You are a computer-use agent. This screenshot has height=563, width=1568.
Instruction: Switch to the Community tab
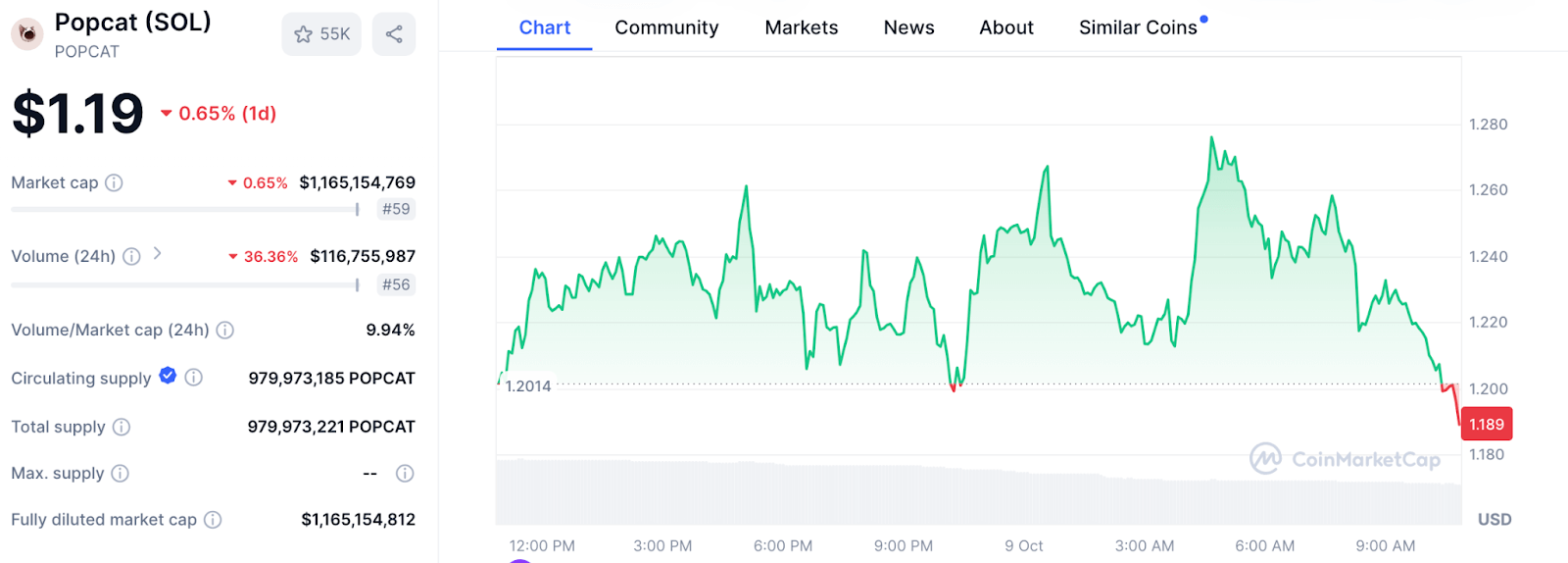click(x=666, y=27)
